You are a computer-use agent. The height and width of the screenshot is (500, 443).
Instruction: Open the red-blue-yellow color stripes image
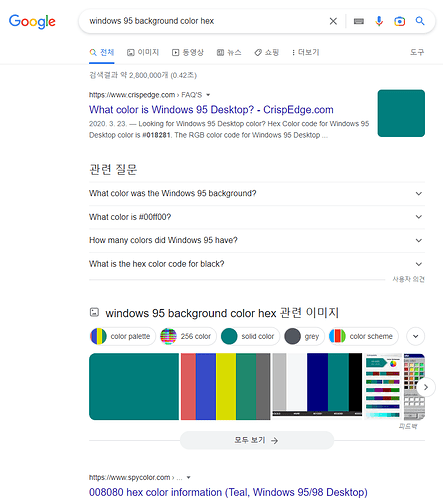(225, 386)
